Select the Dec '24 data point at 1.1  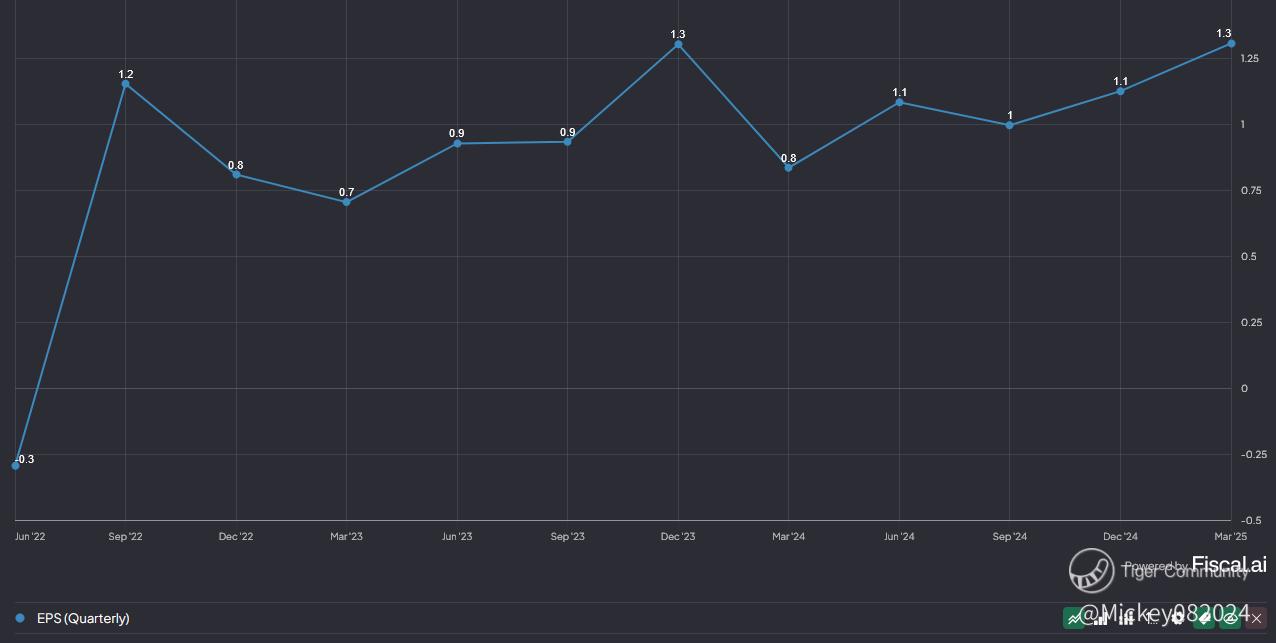1120,91
